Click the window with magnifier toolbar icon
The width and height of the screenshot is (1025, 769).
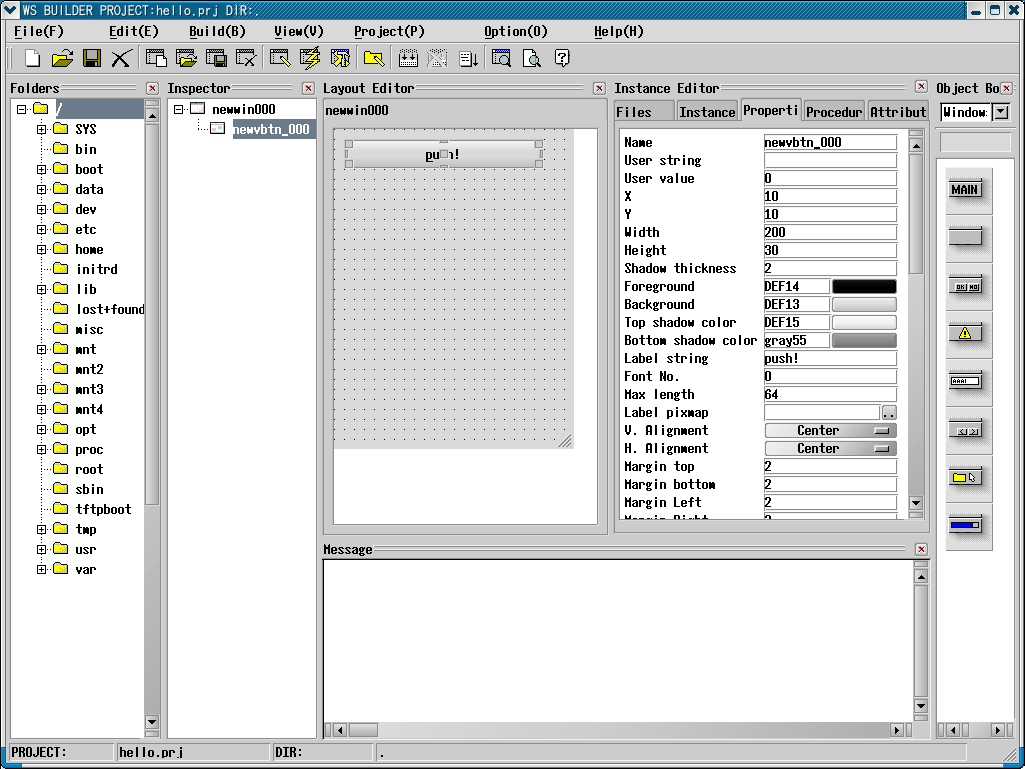[501, 58]
